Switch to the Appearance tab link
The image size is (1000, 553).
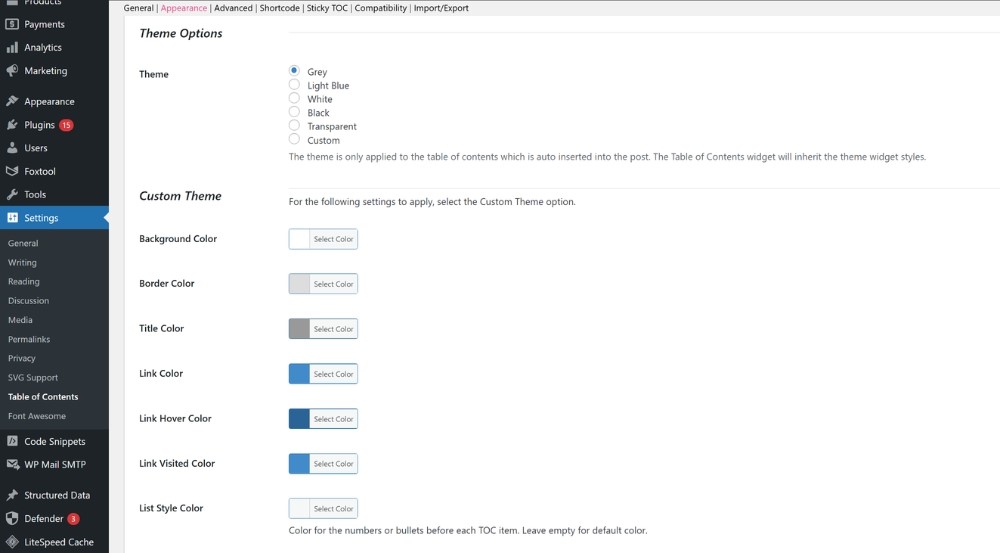point(184,8)
